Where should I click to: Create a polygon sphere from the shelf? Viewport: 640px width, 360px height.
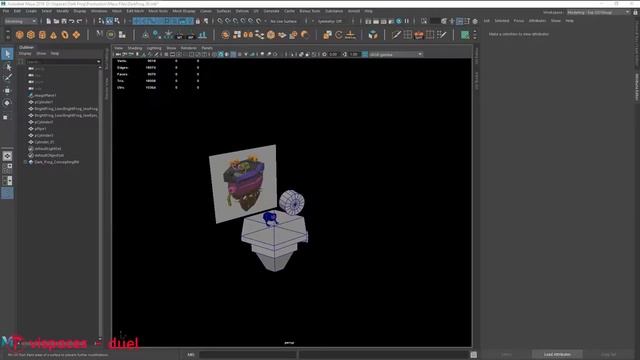[x=20, y=35]
